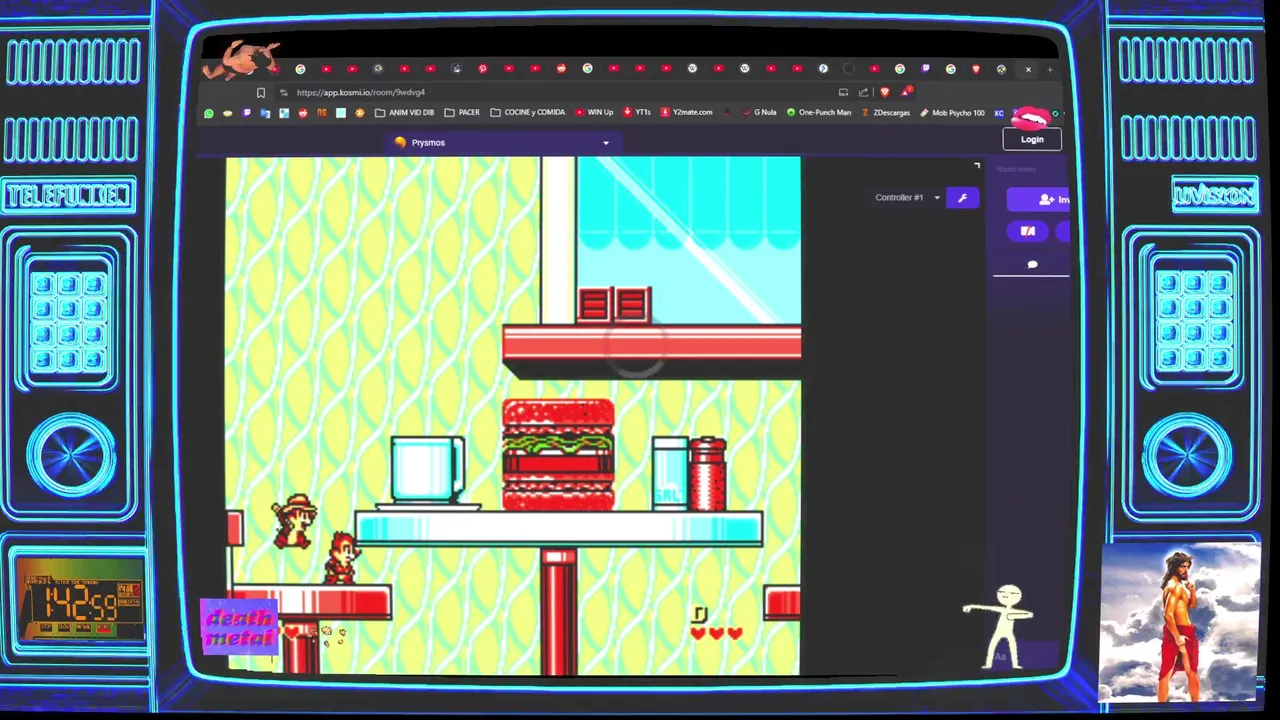The width and height of the screenshot is (1280, 720).
Task: Open the PACER bookmark folder
Action: (462, 113)
